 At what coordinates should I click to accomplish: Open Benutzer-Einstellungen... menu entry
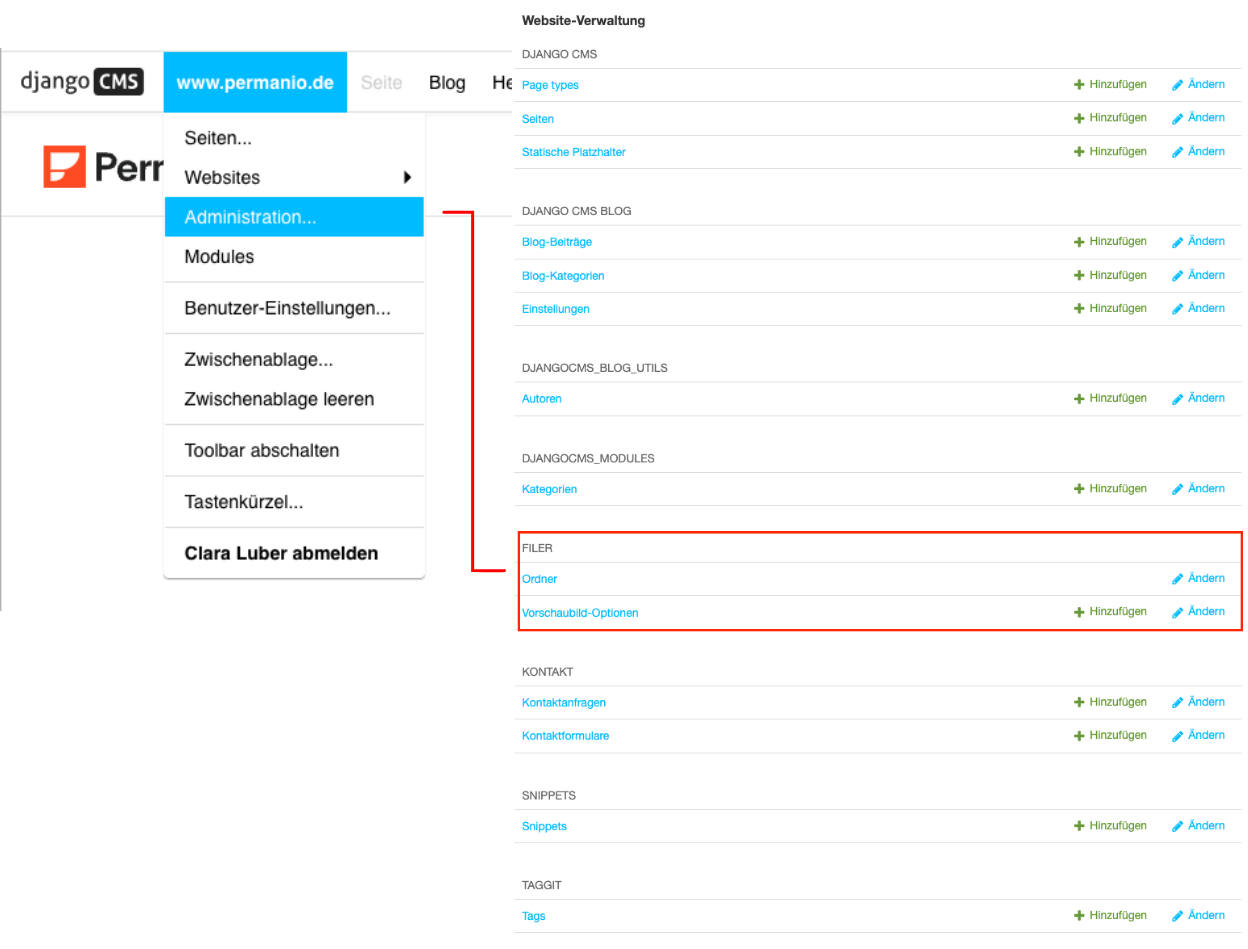(287, 308)
